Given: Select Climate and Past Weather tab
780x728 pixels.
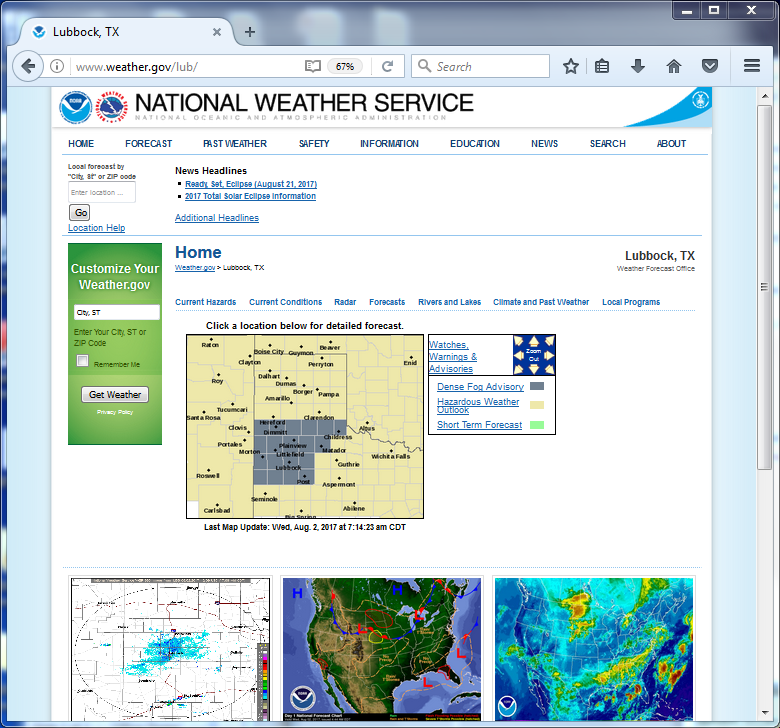Looking at the screenshot, I should pos(541,302).
